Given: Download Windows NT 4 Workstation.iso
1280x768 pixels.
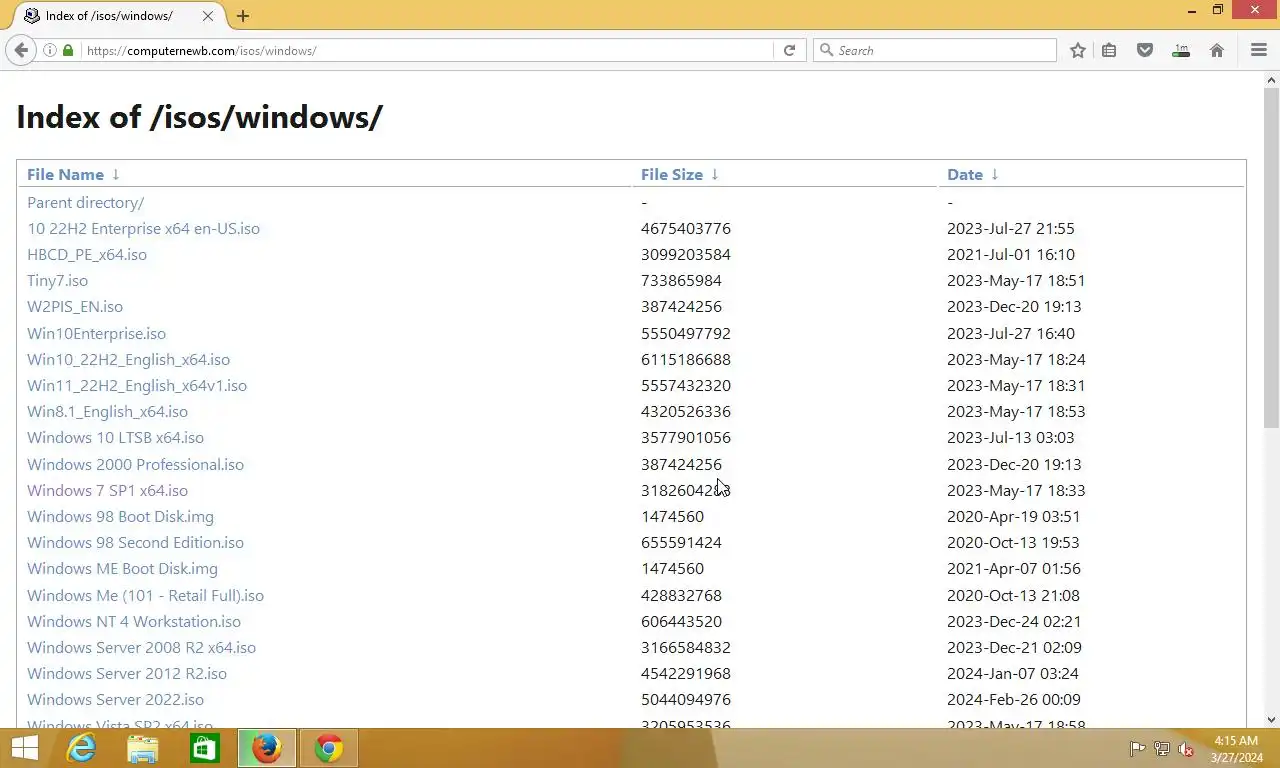Looking at the screenshot, I should [x=134, y=621].
